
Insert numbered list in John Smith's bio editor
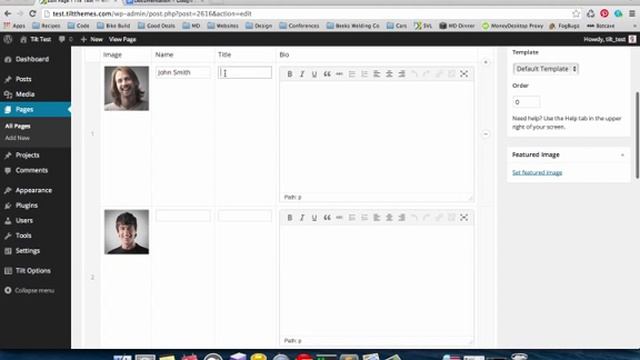(x=364, y=74)
